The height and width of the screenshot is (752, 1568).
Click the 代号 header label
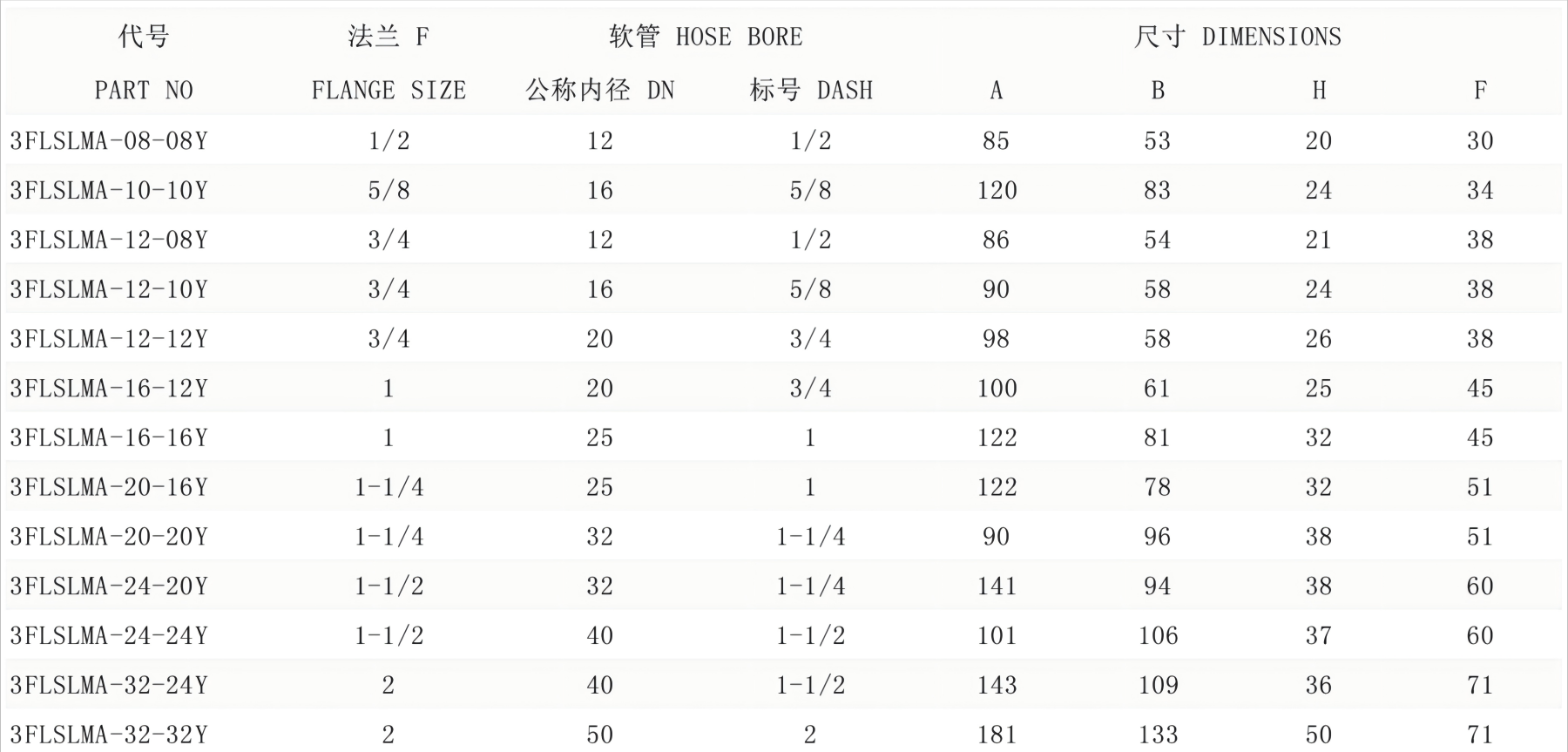[144, 37]
